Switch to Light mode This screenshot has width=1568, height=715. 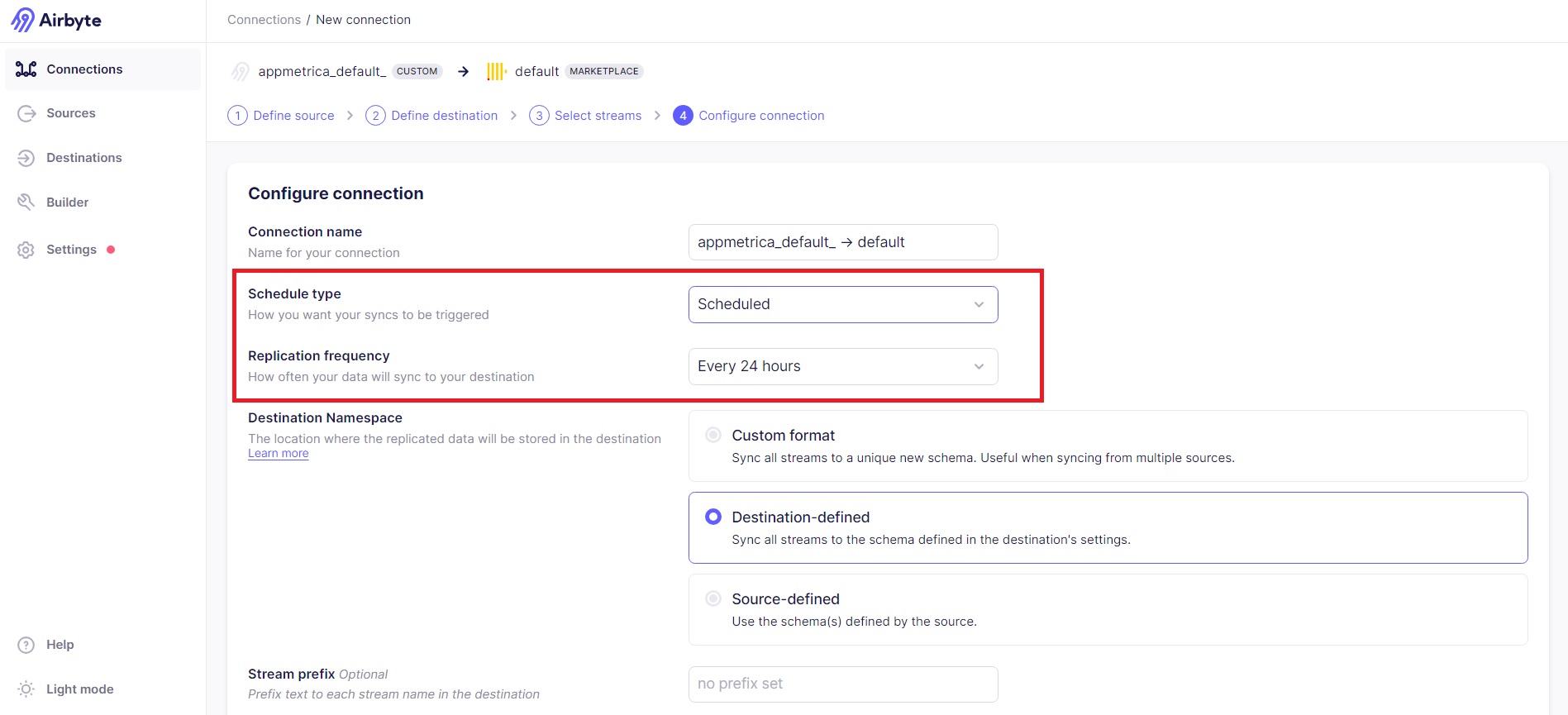tap(102, 689)
